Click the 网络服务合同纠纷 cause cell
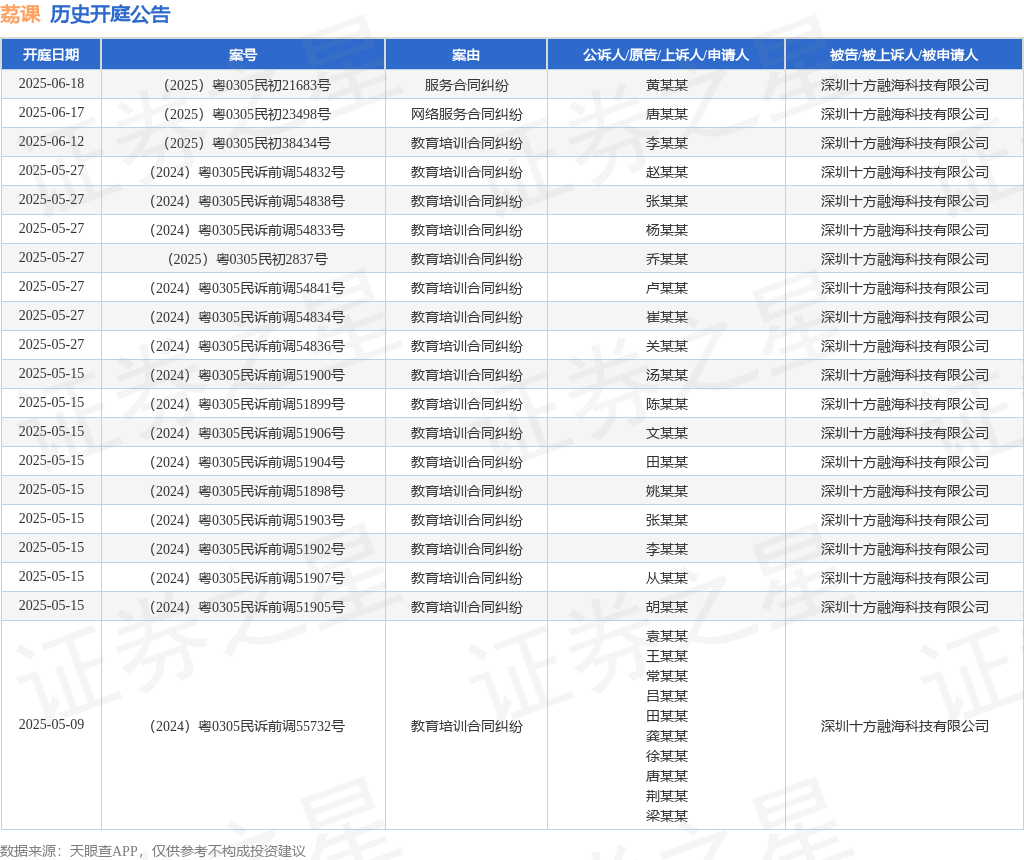The image size is (1024, 860). coord(466,114)
